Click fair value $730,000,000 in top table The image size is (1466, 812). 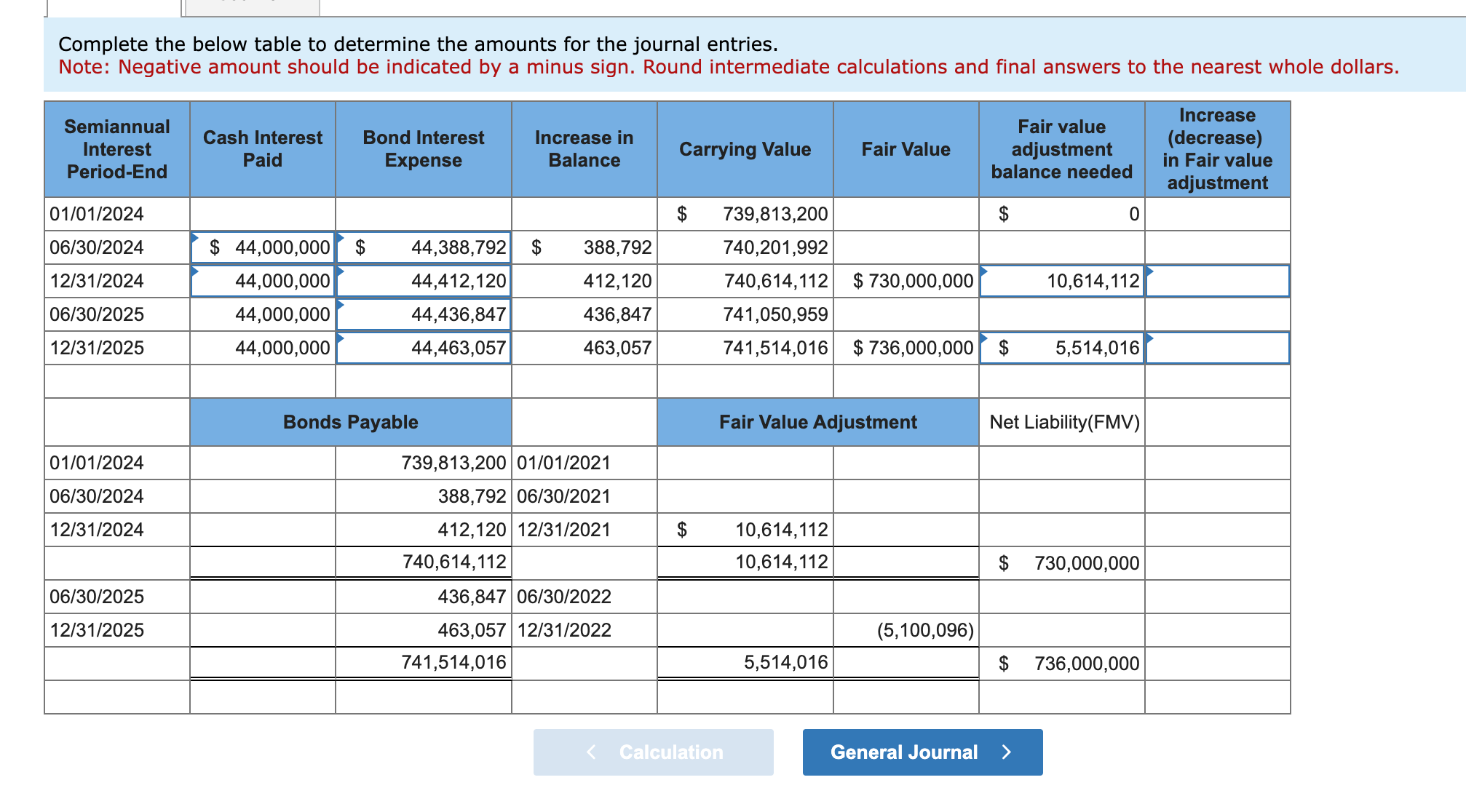pos(906,281)
